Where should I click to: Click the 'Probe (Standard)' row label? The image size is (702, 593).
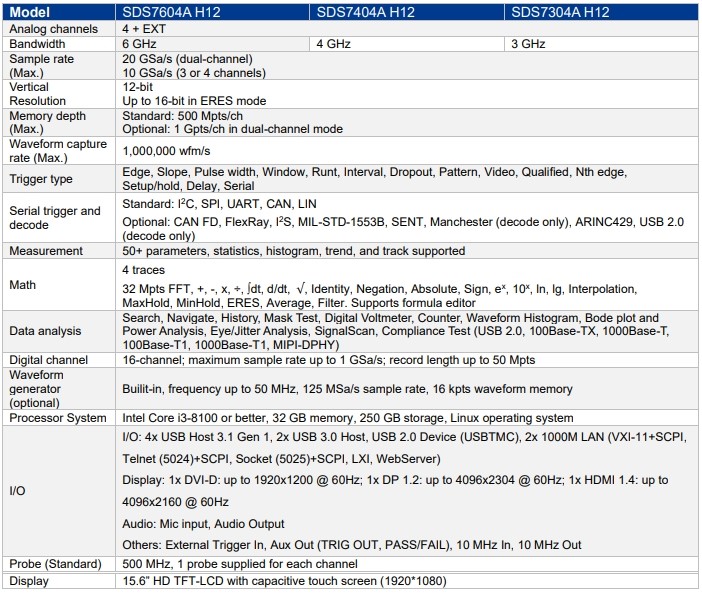[x=53, y=564]
